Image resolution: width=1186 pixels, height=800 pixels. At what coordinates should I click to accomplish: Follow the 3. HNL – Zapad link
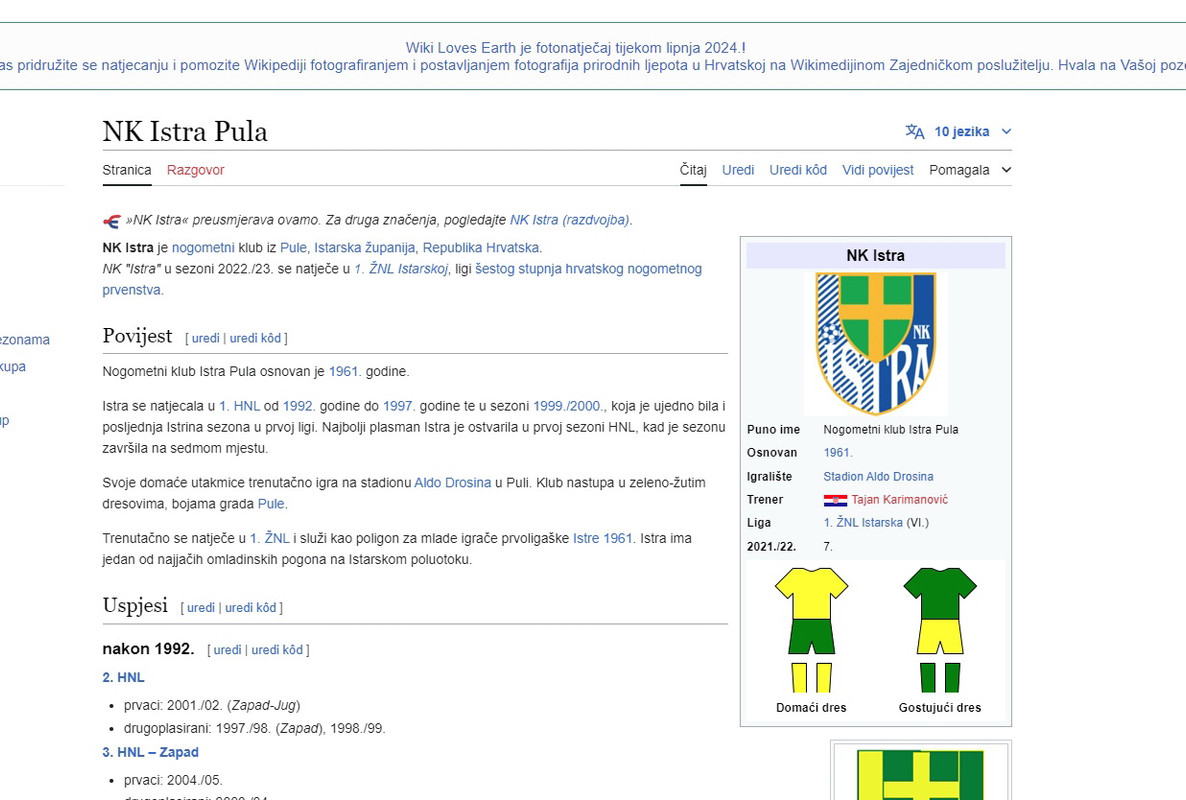[x=151, y=752]
